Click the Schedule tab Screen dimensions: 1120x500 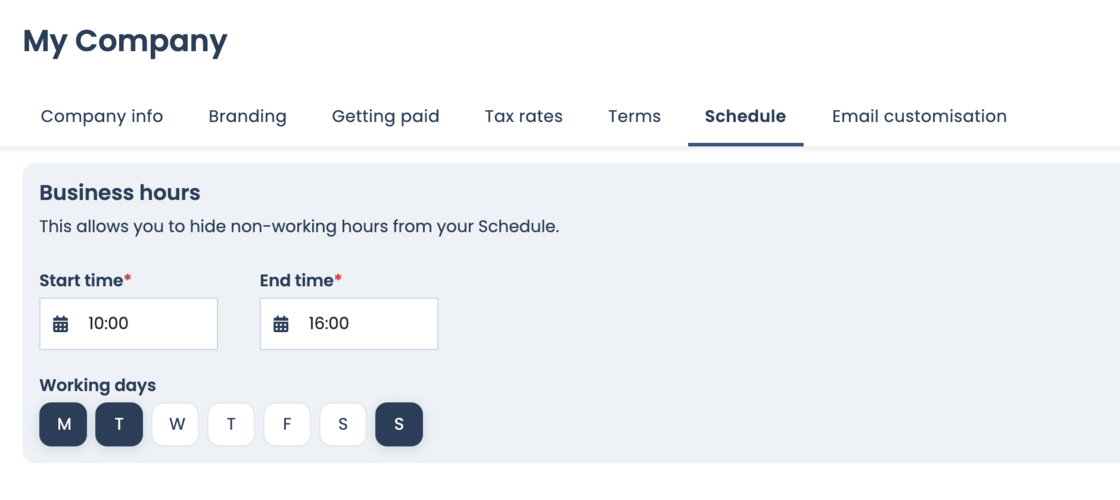tap(745, 116)
